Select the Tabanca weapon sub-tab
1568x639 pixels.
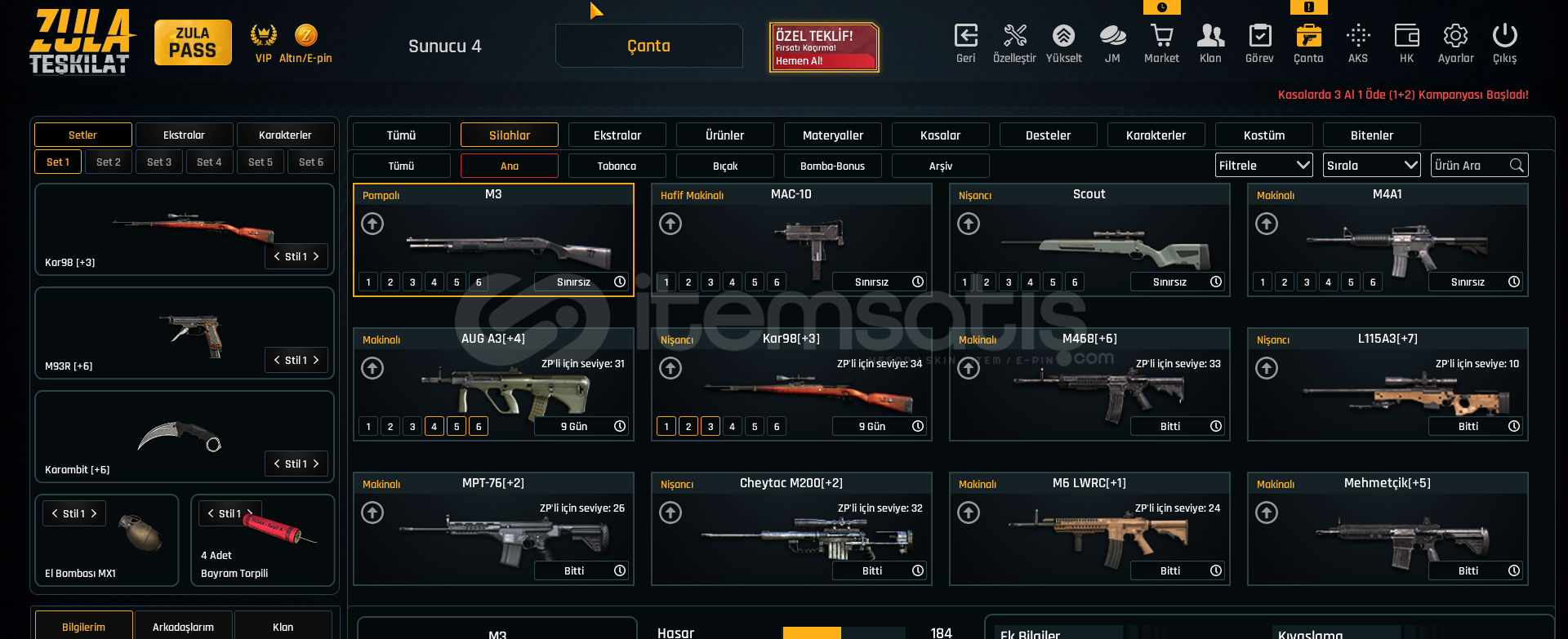point(617,166)
